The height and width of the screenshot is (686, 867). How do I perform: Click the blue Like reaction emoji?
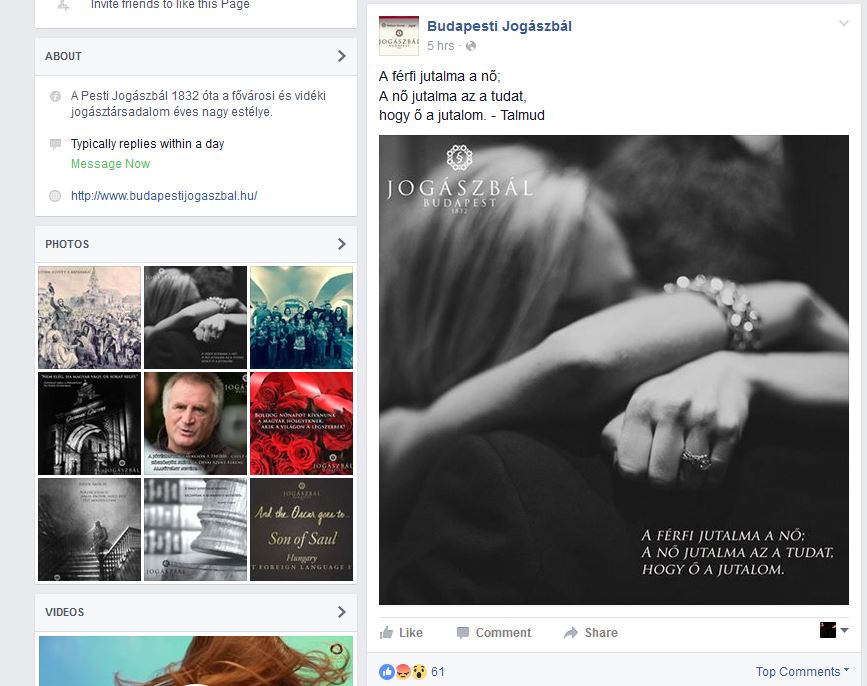385,672
